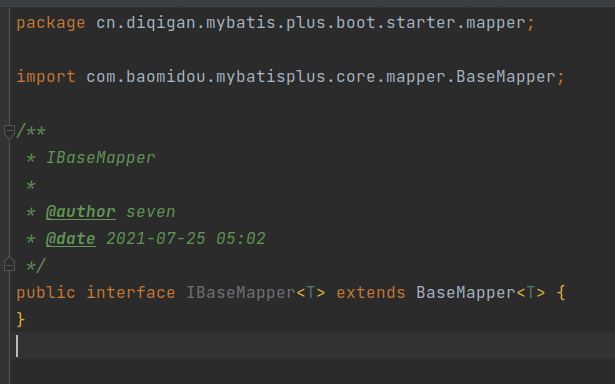This screenshot has width=615, height=384.
Task: Click the fold marker beside the '*/' line
Action: point(9,265)
